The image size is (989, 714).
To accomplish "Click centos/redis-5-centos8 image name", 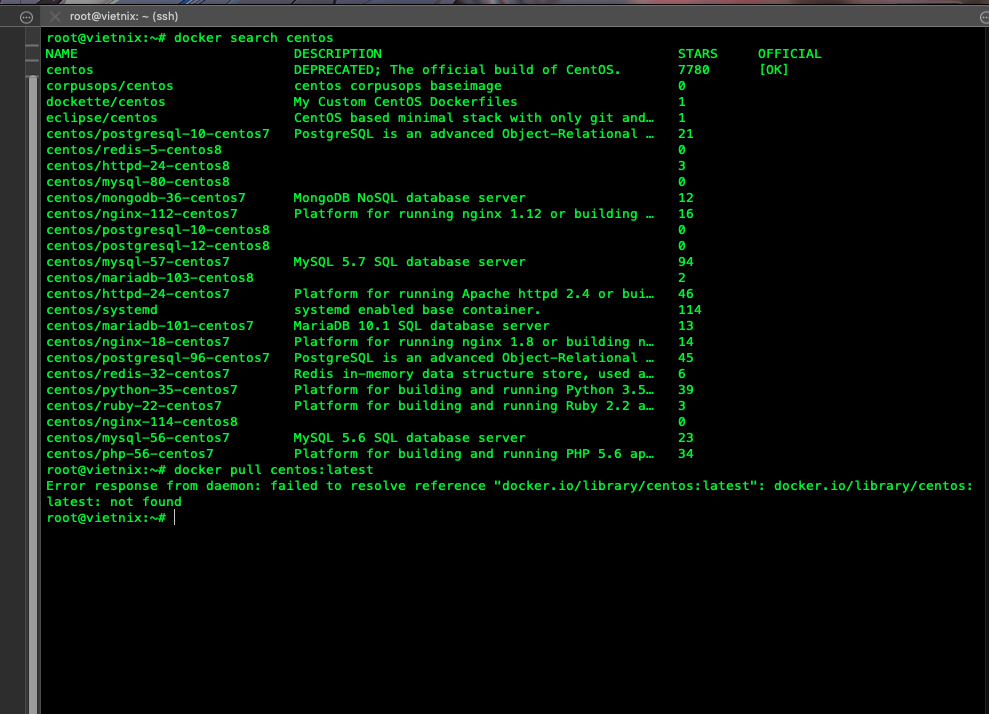I will click(134, 149).
